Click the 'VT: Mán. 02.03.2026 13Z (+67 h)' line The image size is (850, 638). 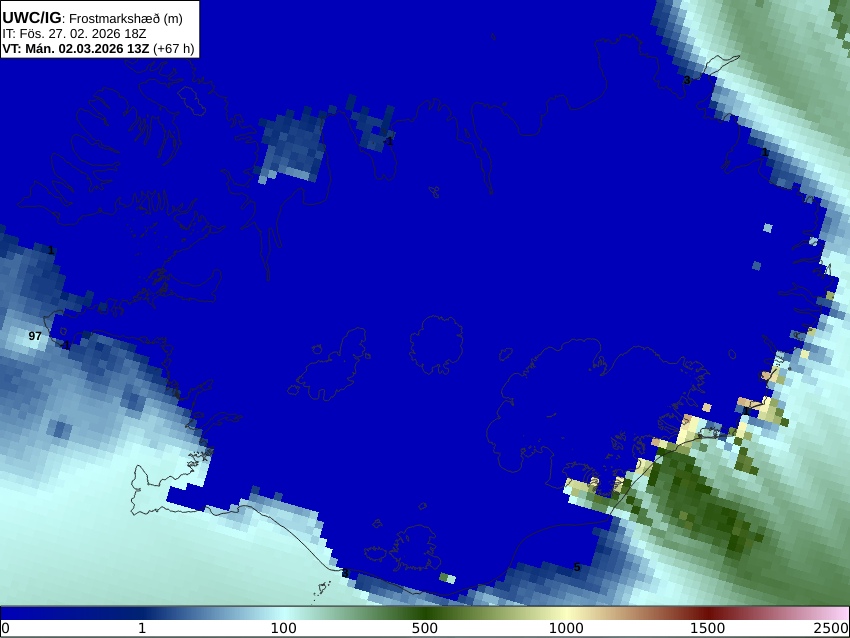pyautogui.click(x=98, y=48)
